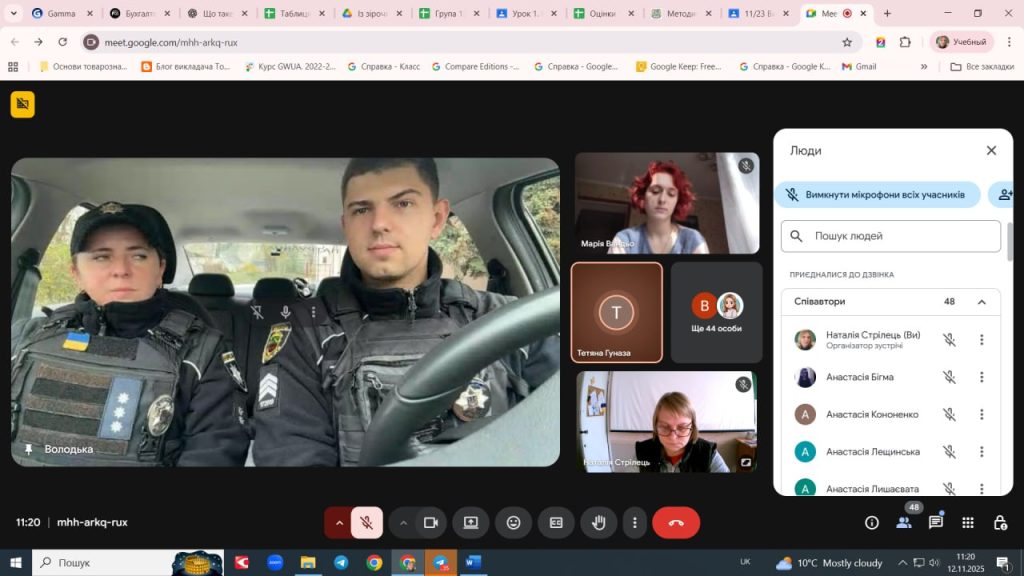
Task: Collapse the Співавтори participant list
Action: (982, 301)
